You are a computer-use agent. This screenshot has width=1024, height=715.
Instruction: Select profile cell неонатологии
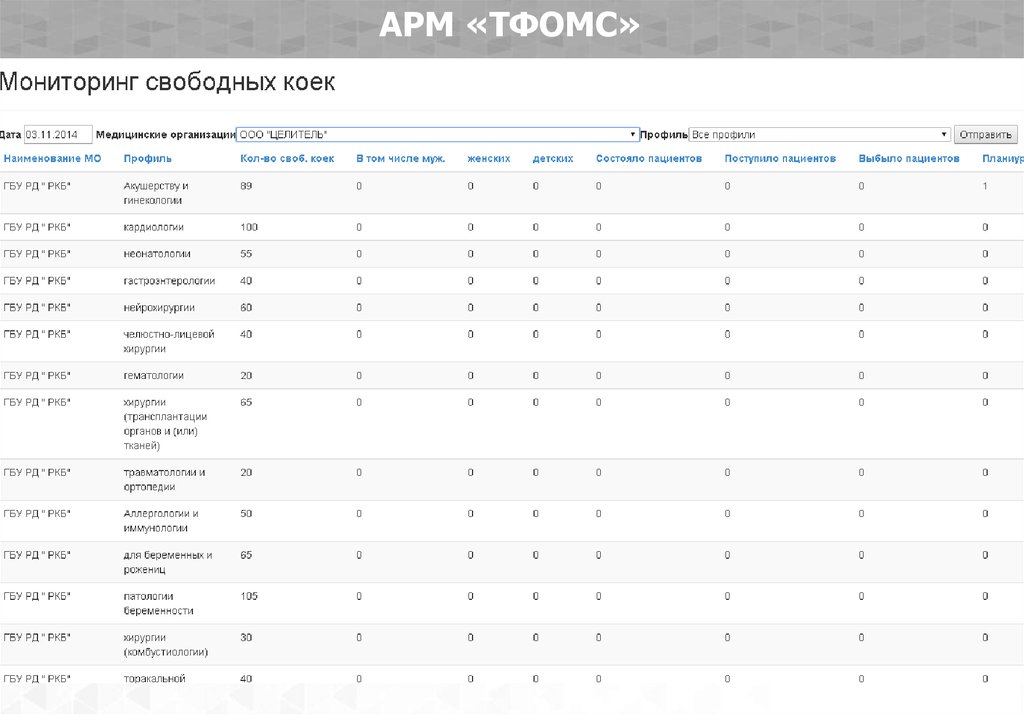click(157, 254)
